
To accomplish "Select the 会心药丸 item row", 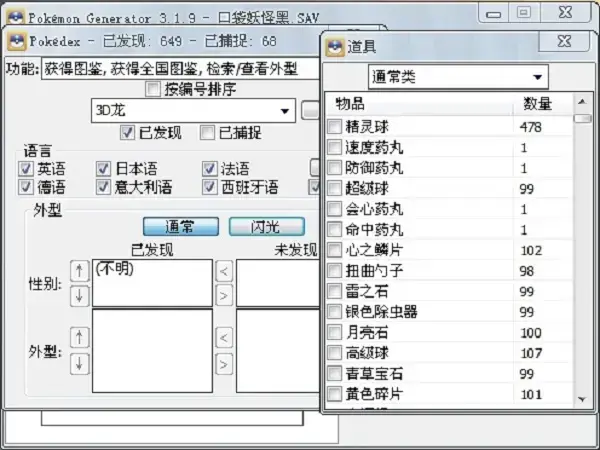I will (450, 209).
